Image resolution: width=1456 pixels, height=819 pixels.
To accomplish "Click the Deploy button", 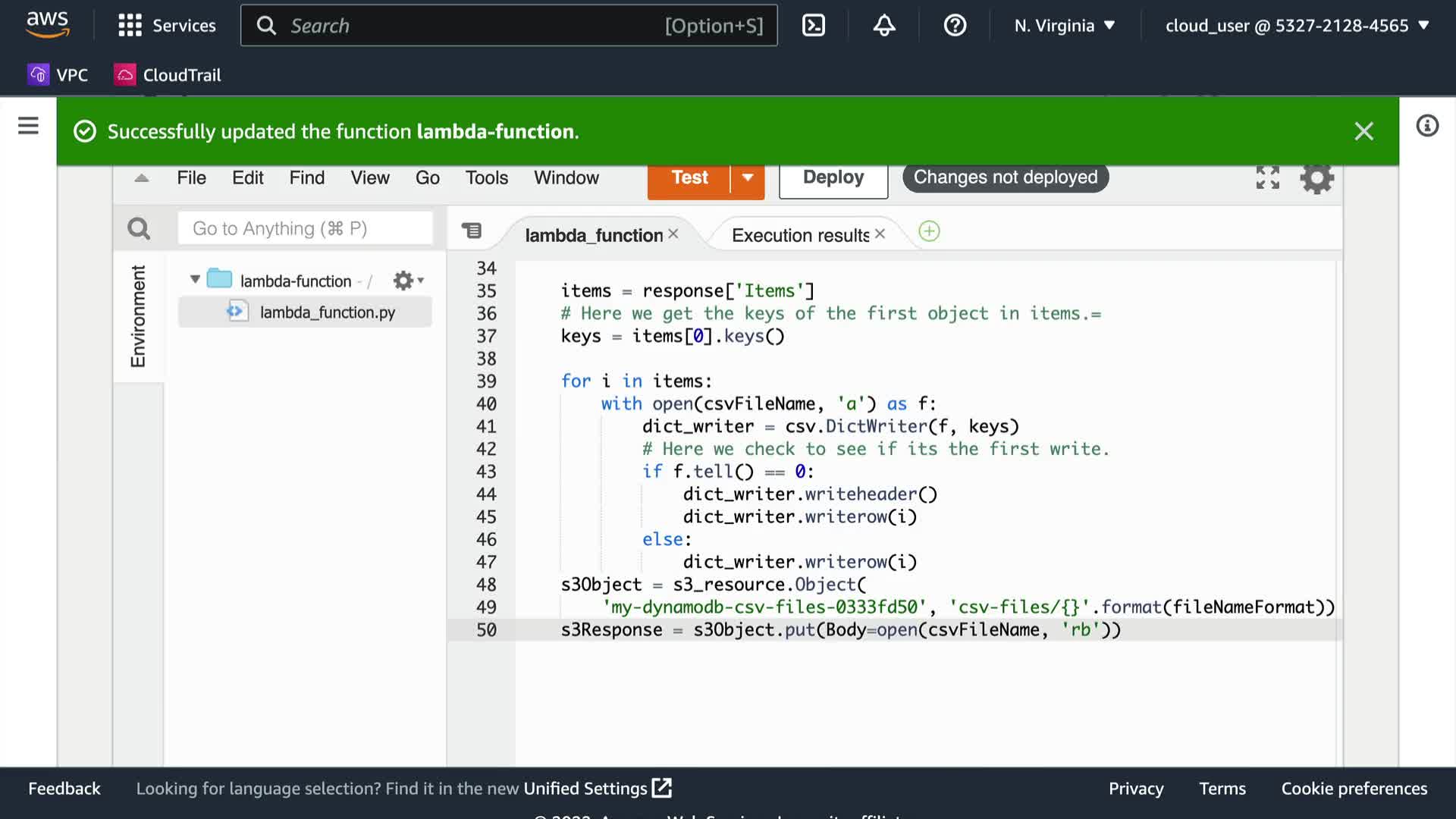I will pyautogui.click(x=833, y=177).
